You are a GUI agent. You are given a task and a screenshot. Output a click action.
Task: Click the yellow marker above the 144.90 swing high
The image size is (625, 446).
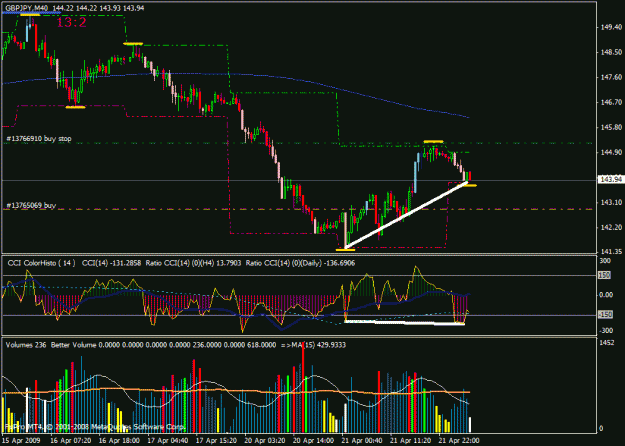pyautogui.click(x=433, y=141)
